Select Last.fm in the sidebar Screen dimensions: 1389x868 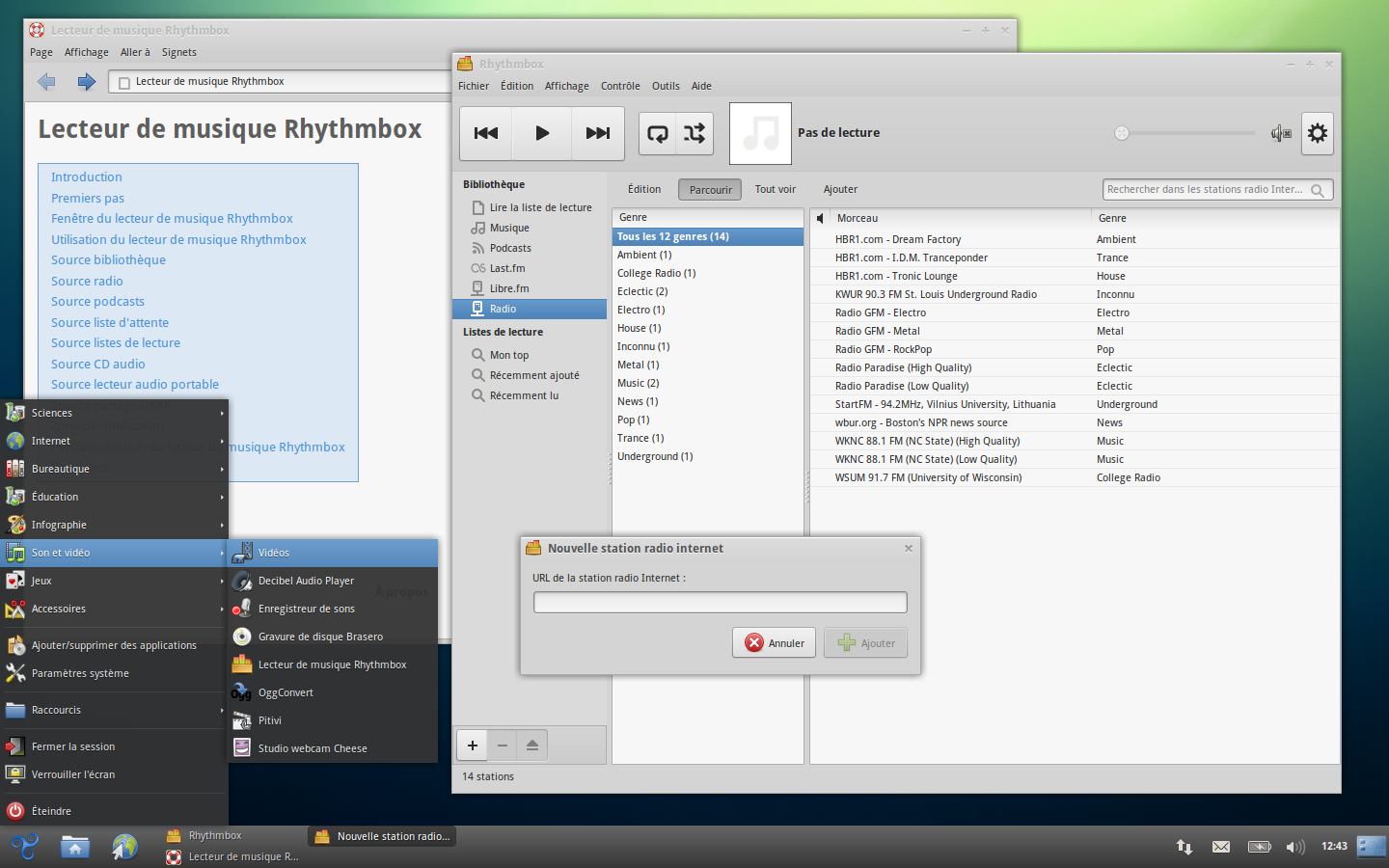coord(531,268)
